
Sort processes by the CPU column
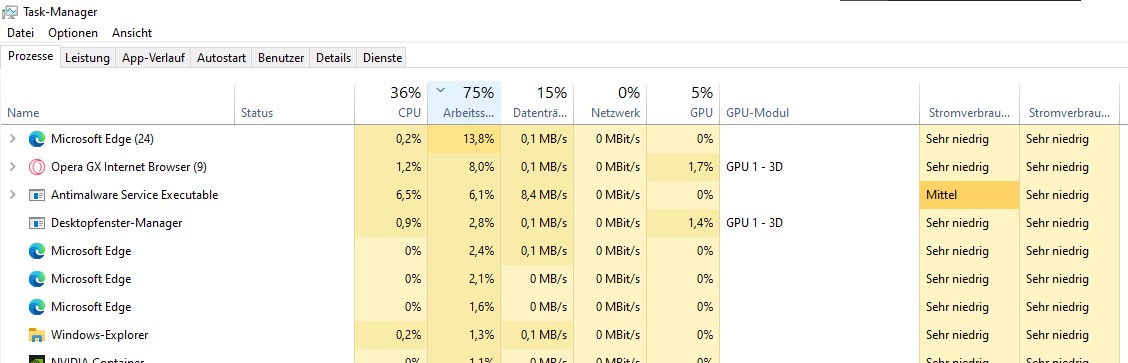click(x=391, y=102)
